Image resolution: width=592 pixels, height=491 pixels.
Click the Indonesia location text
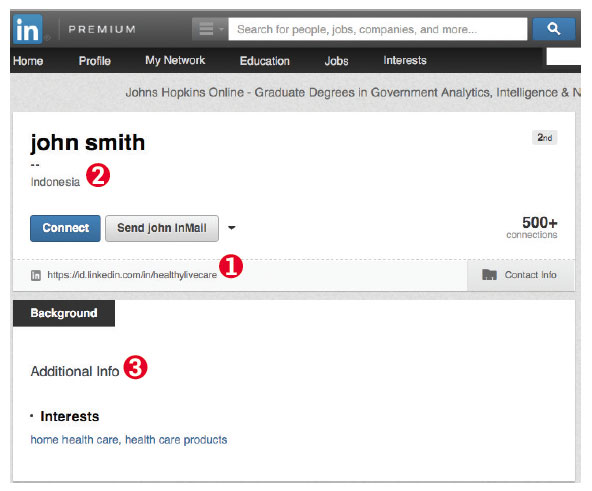click(55, 182)
